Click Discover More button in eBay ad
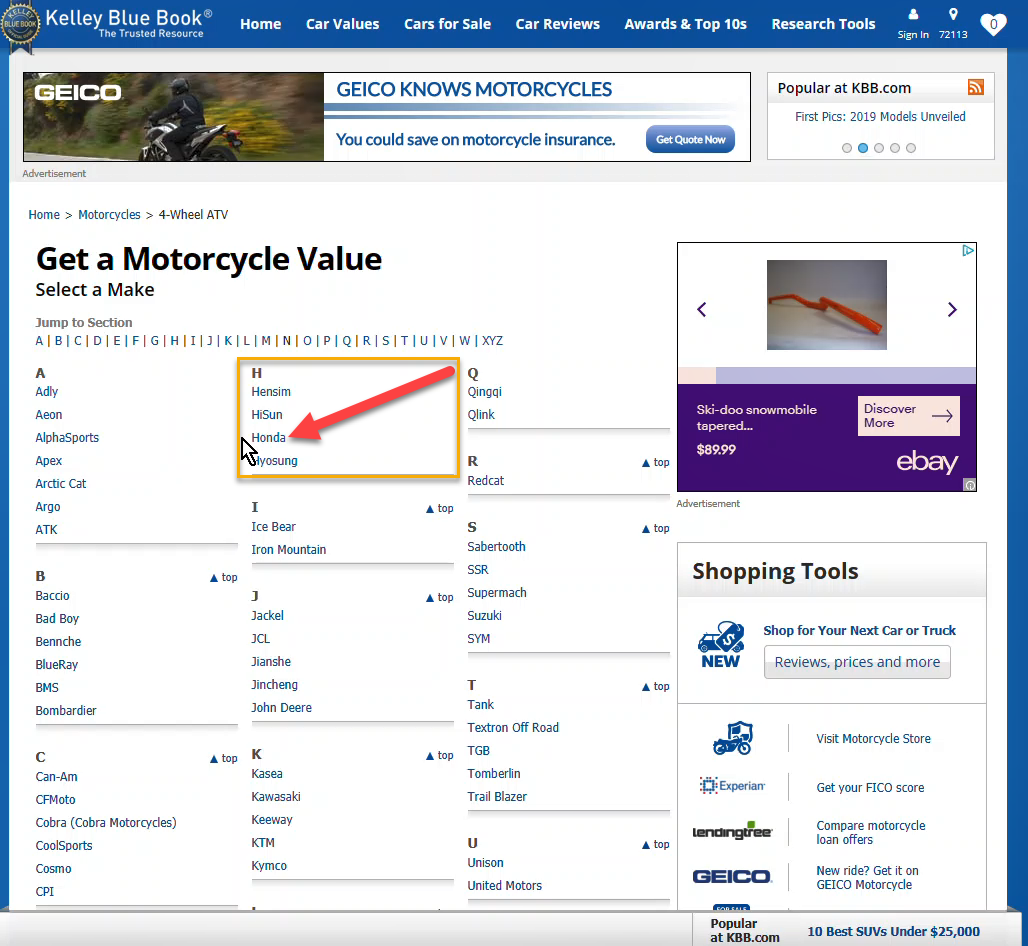The width and height of the screenshot is (1028, 946). click(908, 416)
